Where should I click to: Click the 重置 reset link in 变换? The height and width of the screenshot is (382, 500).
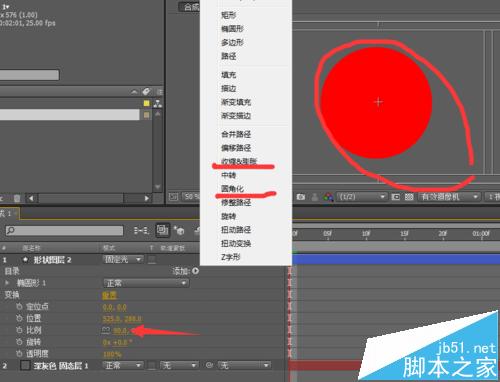click(109, 295)
